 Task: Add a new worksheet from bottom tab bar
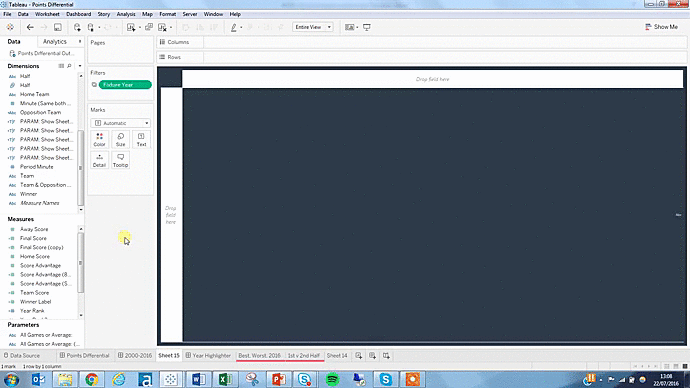tap(359, 355)
